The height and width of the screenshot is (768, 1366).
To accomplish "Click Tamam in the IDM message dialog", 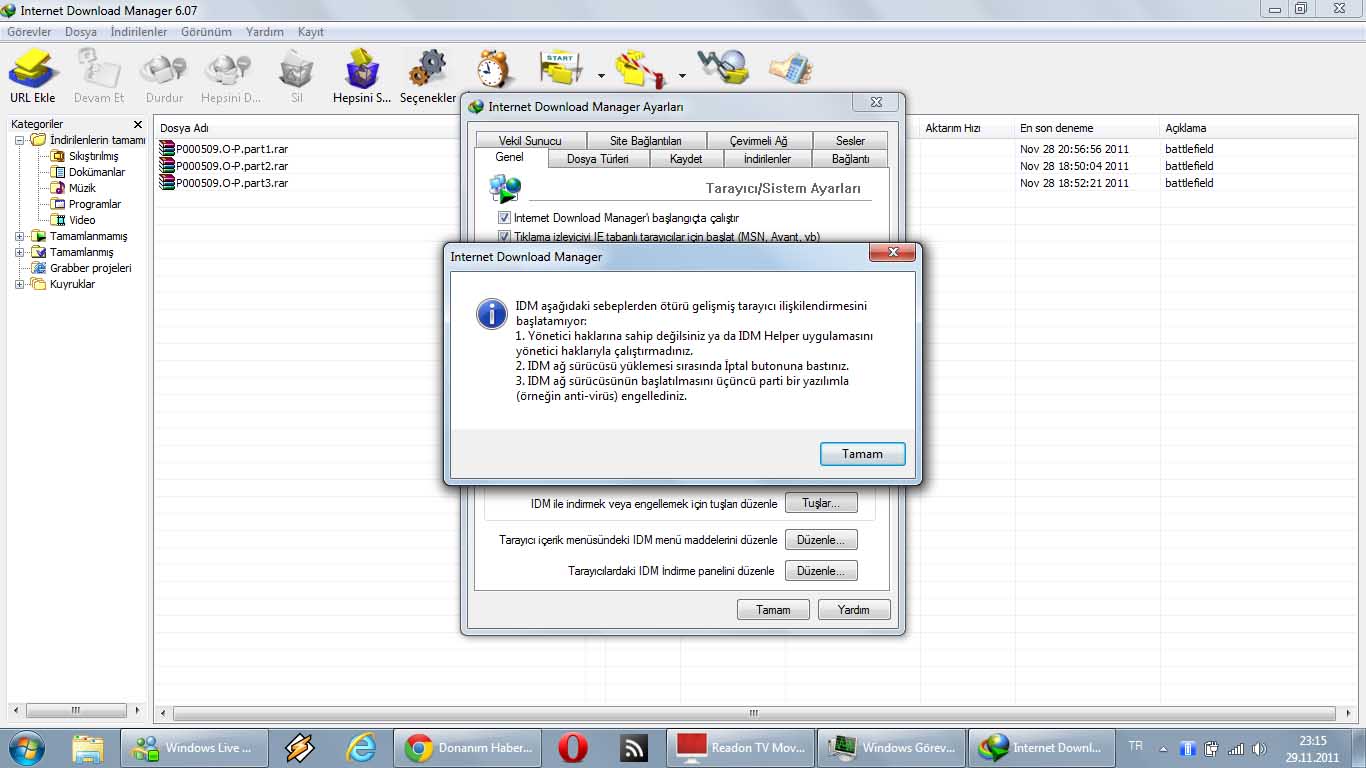I will click(x=862, y=454).
